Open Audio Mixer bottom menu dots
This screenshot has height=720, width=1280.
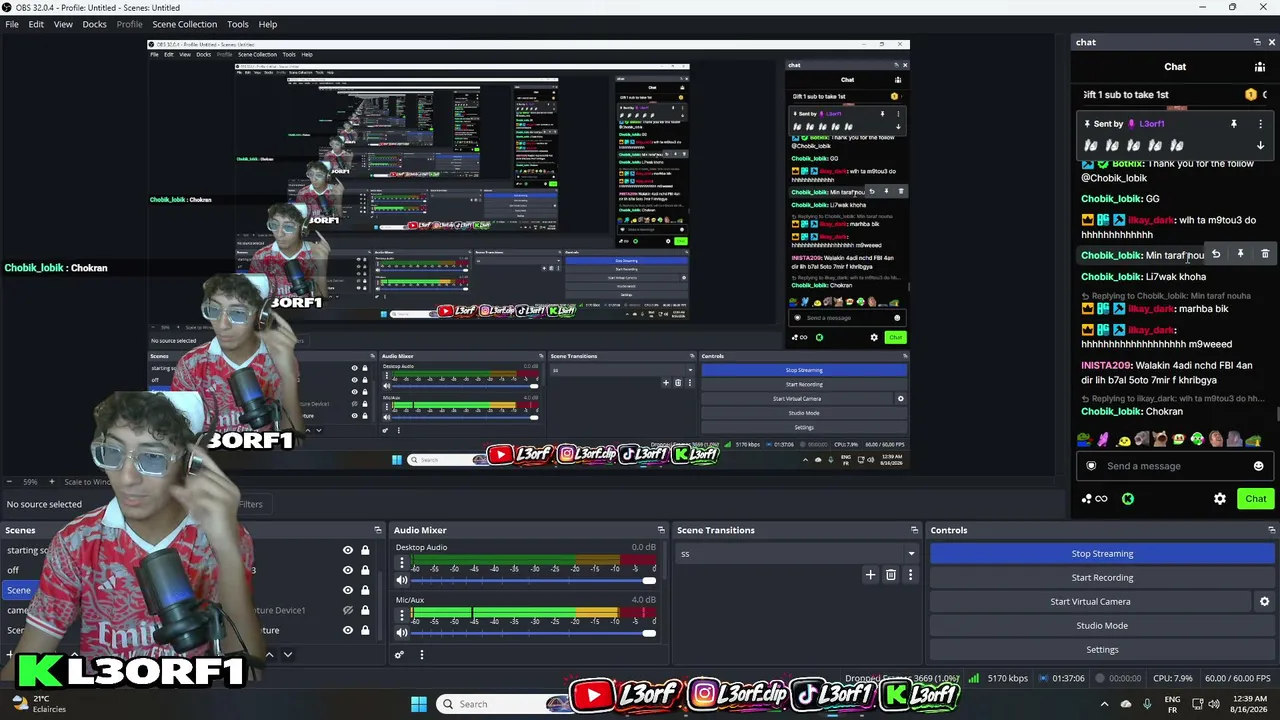click(x=422, y=655)
